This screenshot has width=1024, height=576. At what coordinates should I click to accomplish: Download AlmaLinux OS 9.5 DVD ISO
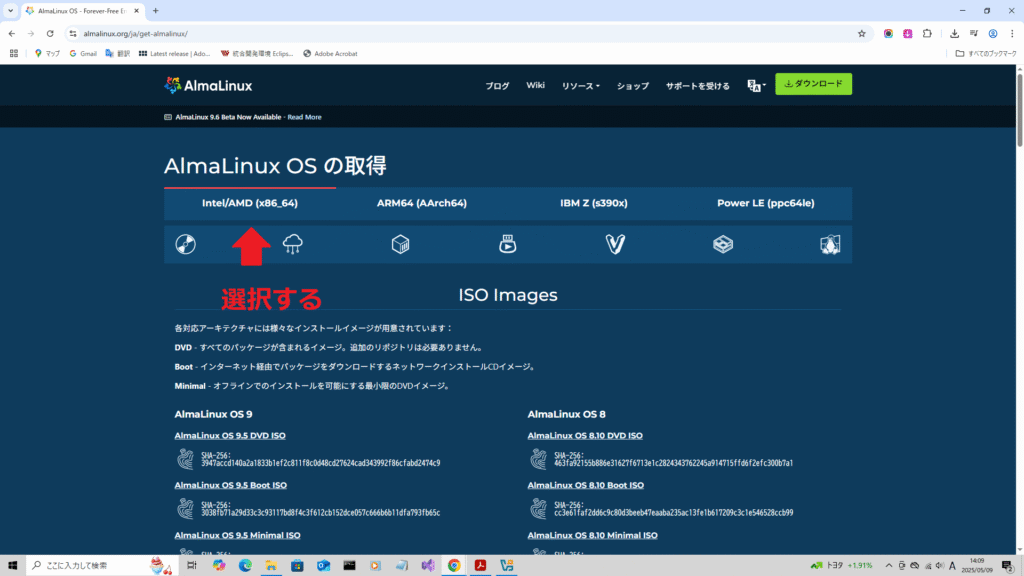pos(230,436)
